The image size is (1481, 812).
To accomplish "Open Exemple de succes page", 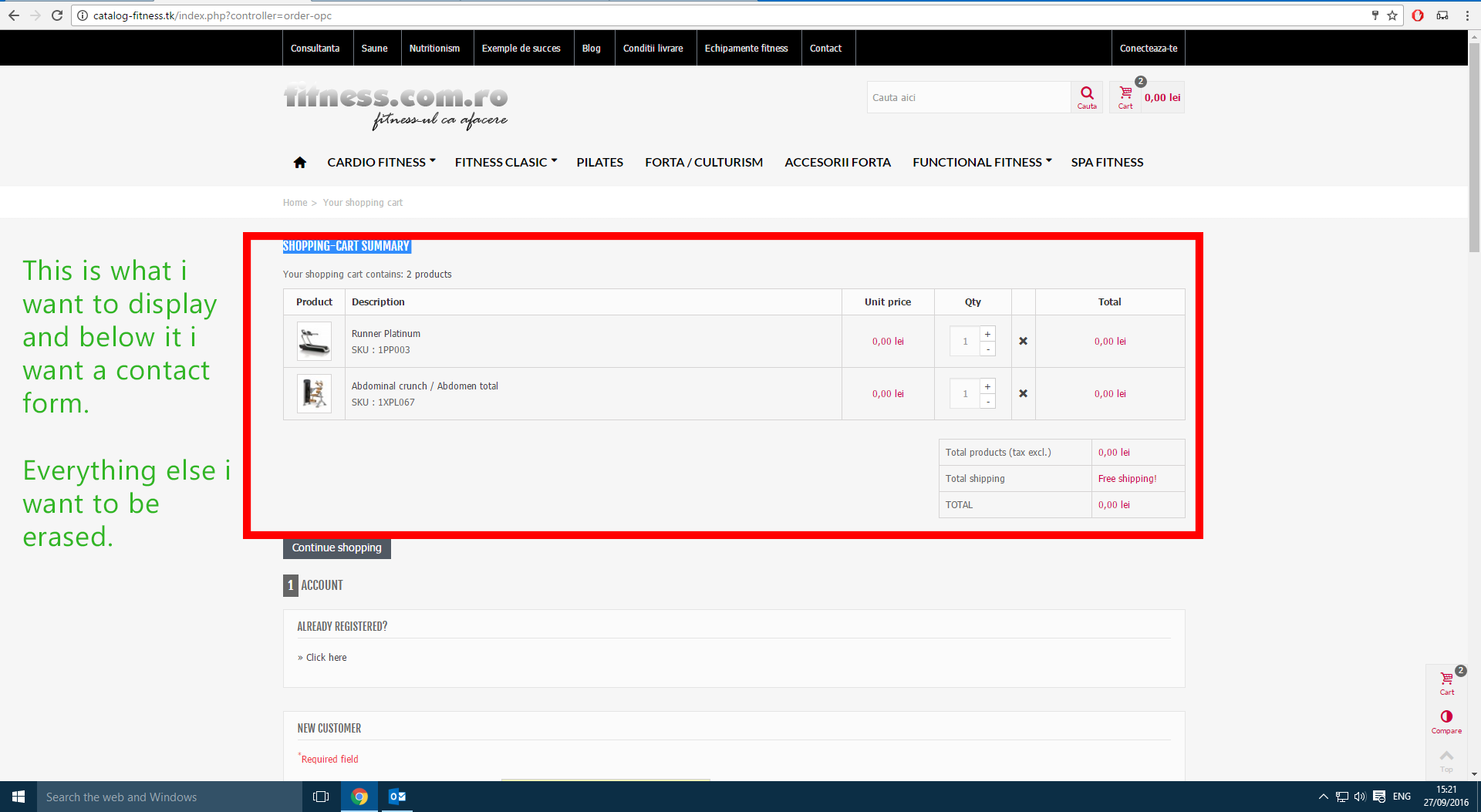I will 521,48.
